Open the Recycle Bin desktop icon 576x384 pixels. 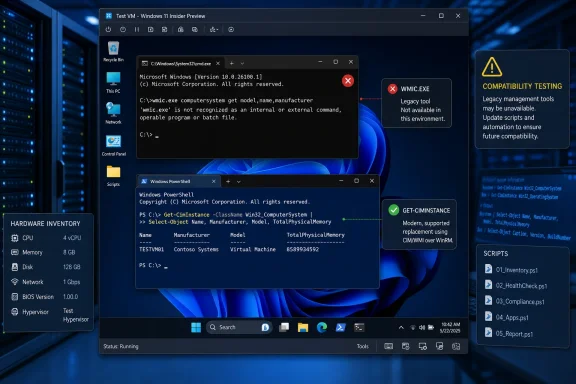[113, 51]
